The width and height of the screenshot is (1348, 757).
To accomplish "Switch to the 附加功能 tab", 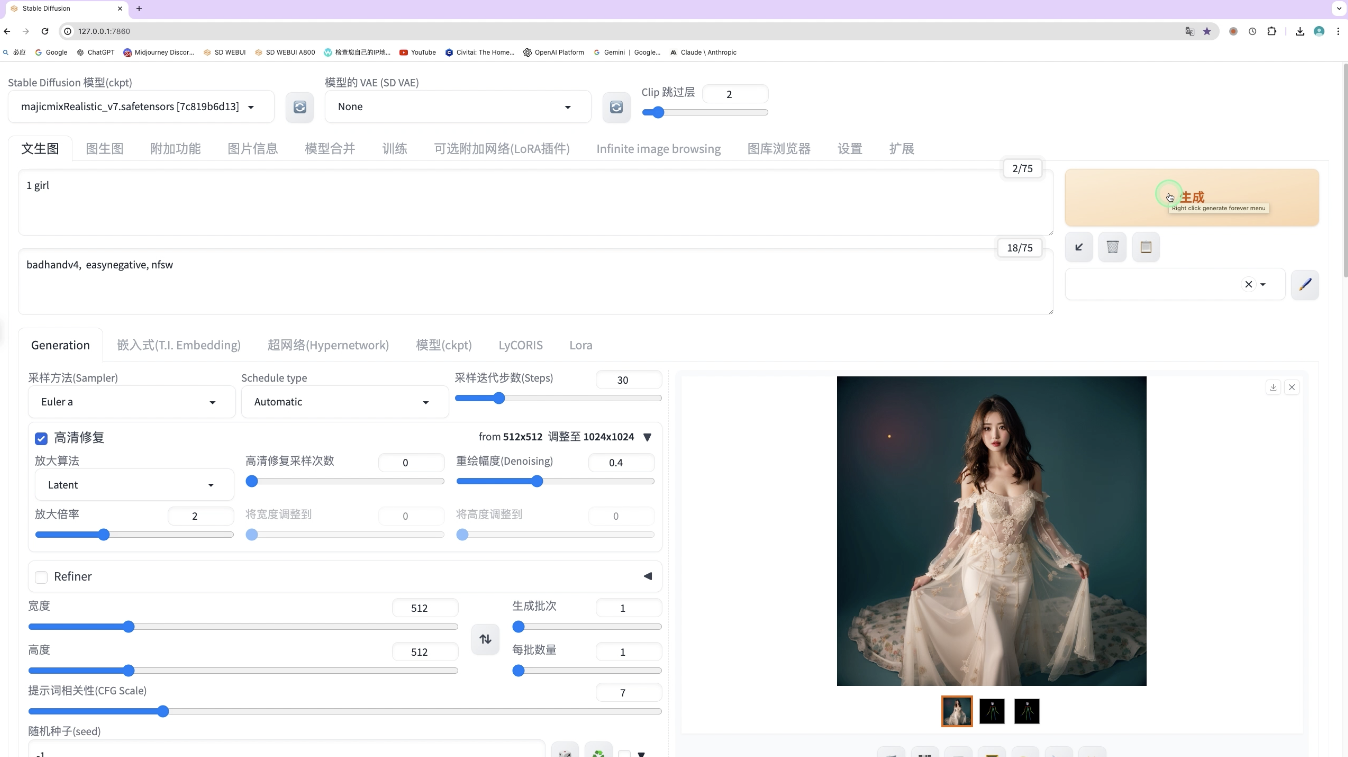I will coord(175,148).
